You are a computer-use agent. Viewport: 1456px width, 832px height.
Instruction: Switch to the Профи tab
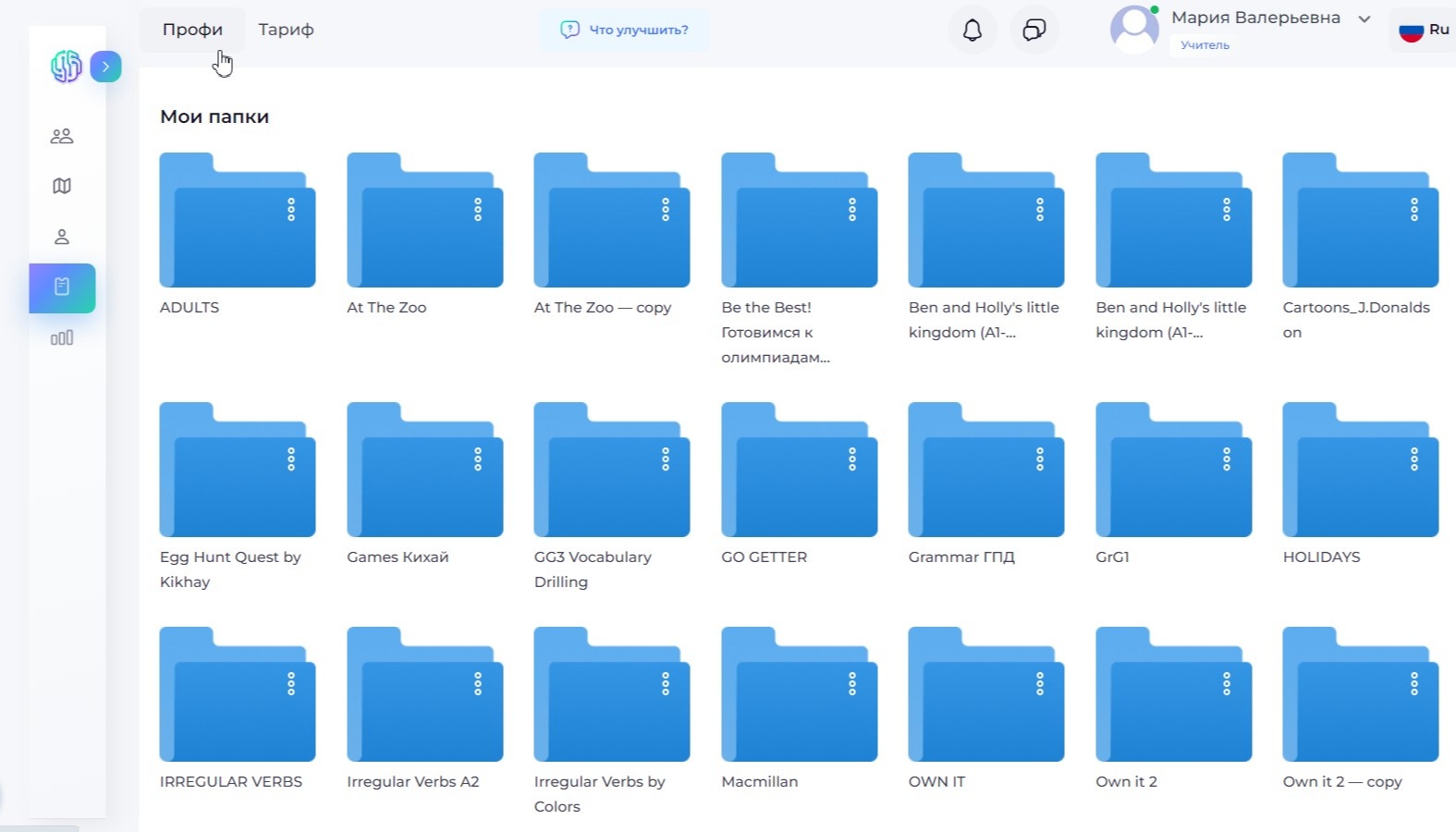click(x=192, y=30)
